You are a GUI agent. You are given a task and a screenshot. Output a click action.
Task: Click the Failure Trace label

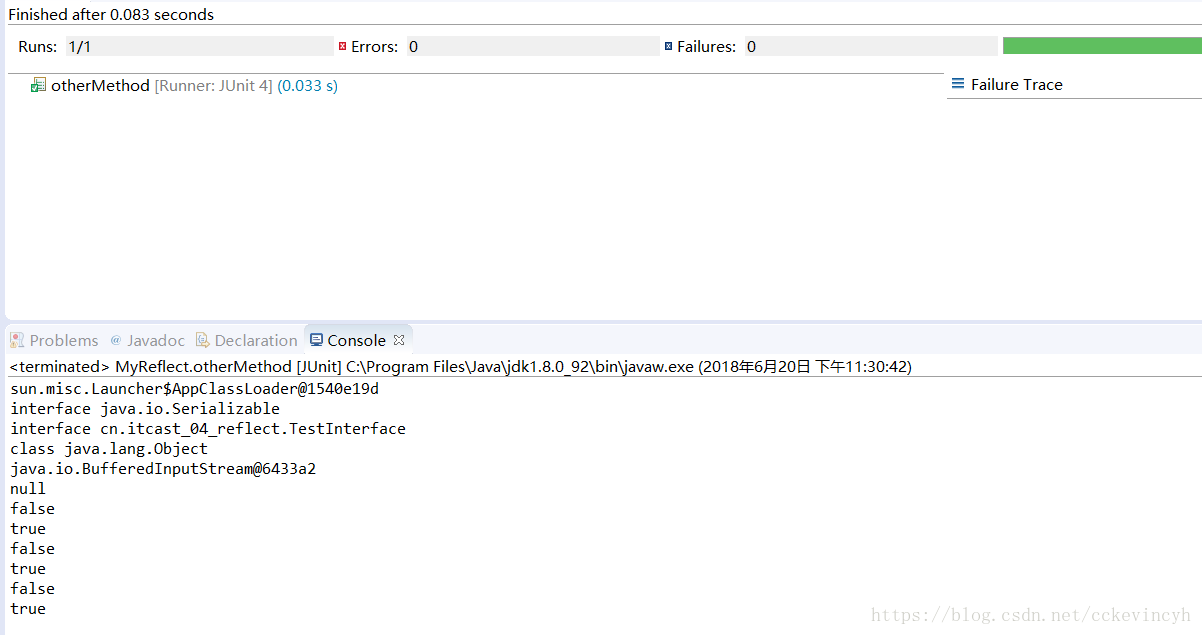click(1017, 85)
